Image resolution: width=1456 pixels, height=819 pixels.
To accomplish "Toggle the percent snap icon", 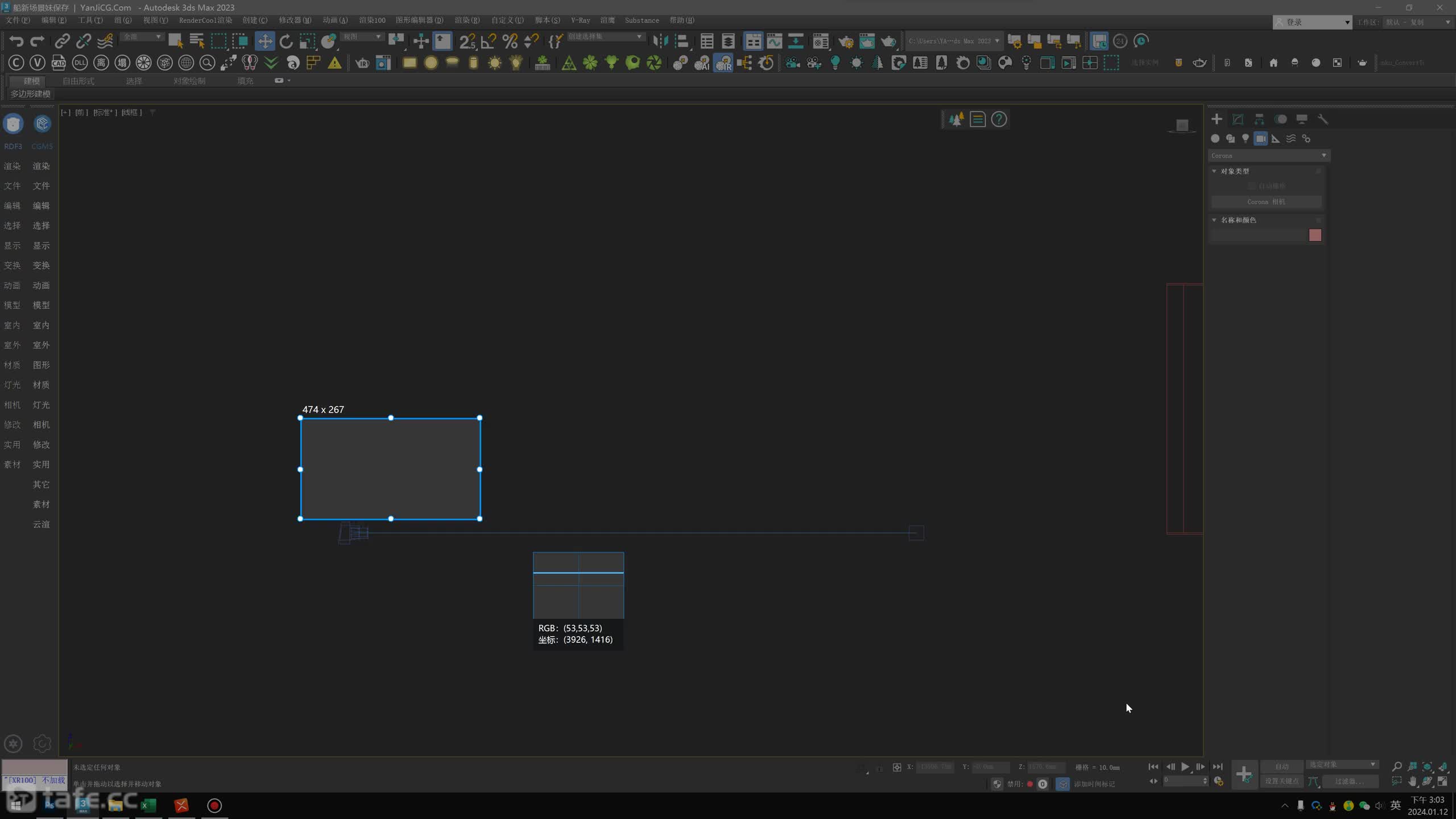I will [510, 41].
